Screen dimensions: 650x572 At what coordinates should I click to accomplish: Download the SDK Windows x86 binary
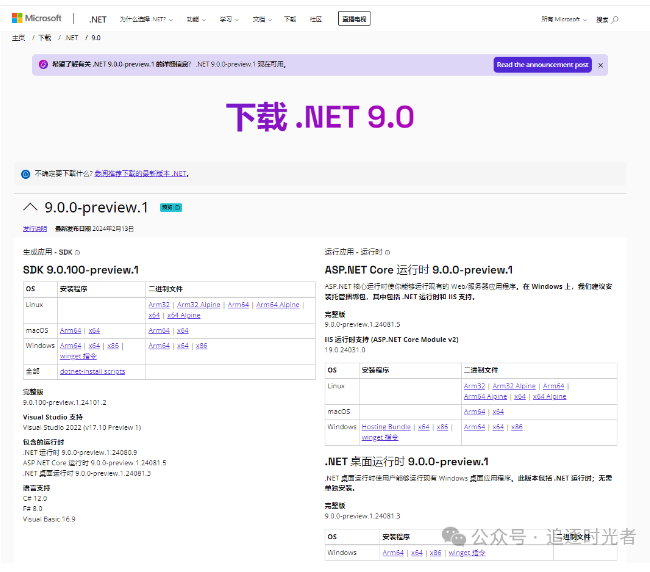pyautogui.click(x=201, y=346)
